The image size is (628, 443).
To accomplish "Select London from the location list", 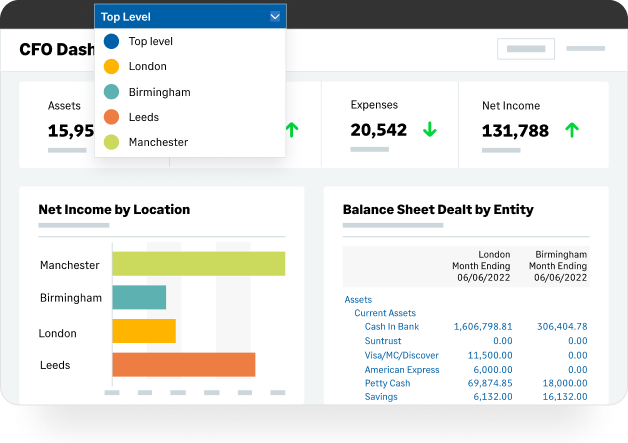I will (147, 66).
